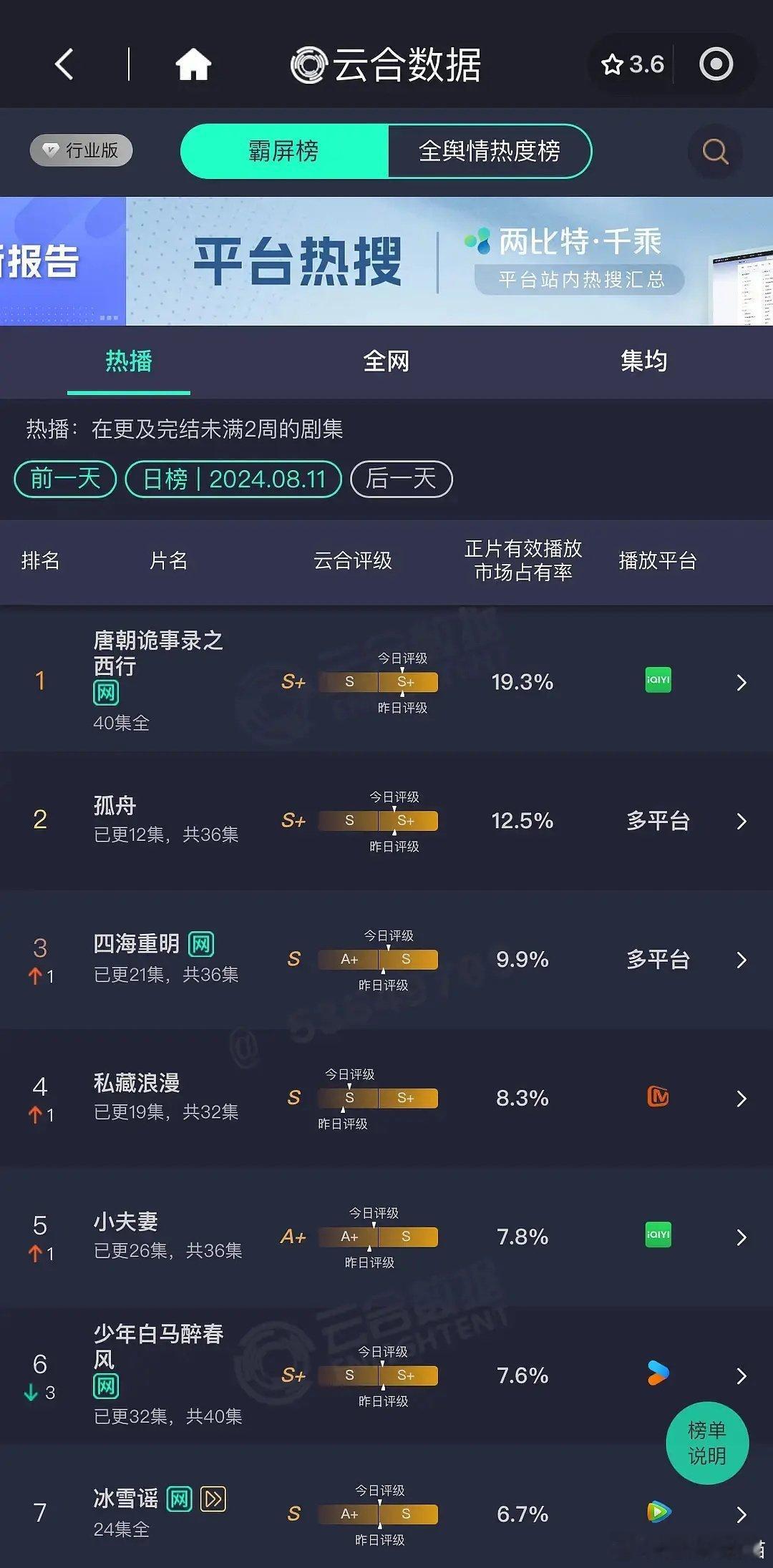Viewport: 773px width, 1568px height.
Task: Switch to the 全舆情热度榜 tab
Action: [491, 151]
